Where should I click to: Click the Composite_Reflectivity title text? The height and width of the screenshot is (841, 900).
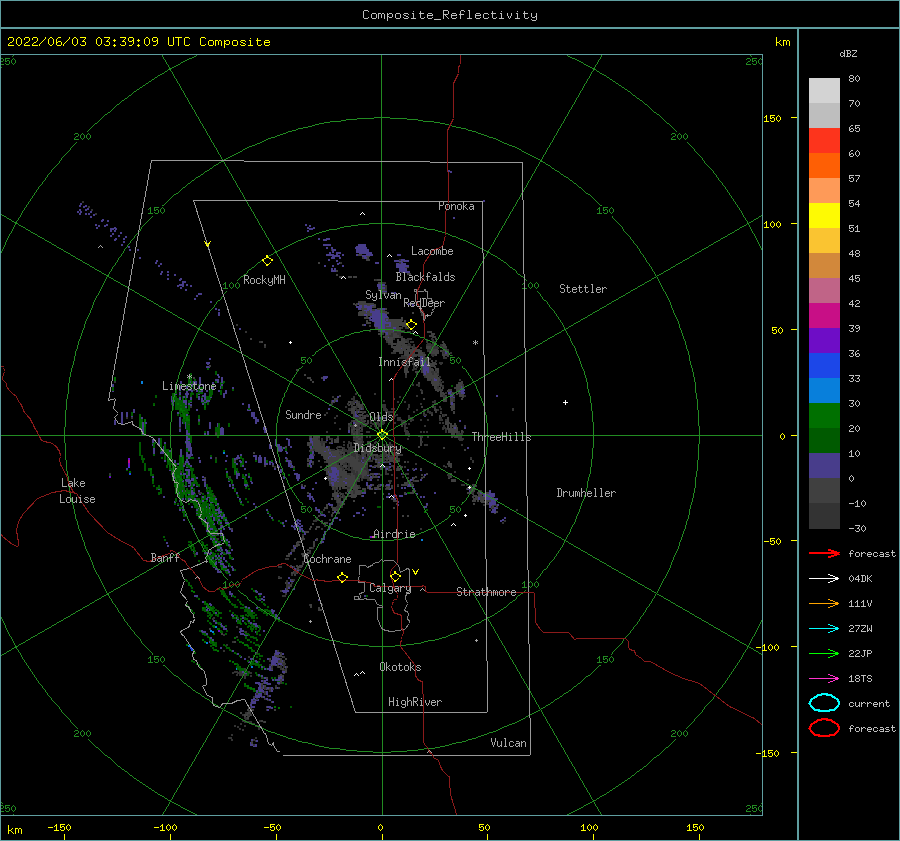pyautogui.click(x=449, y=15)
